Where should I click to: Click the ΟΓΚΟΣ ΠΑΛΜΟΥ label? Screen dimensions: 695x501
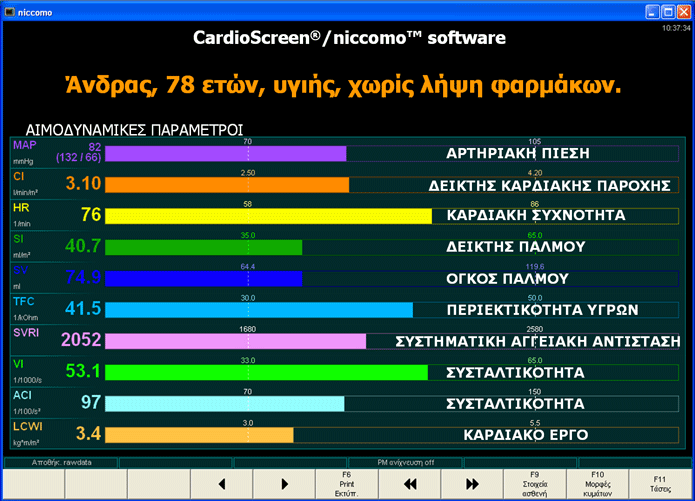click(507, 279)
